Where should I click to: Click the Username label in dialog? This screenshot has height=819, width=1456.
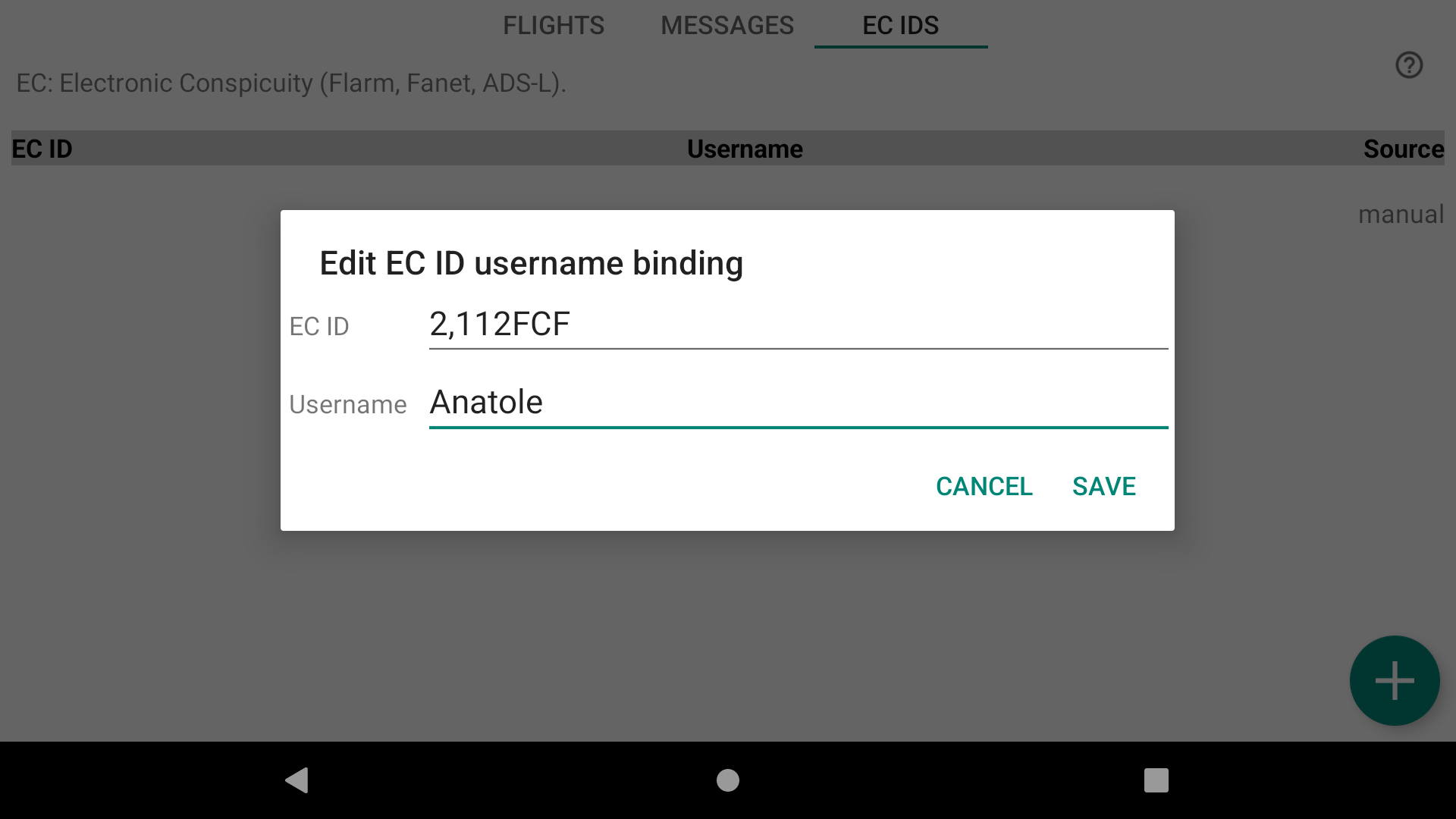pos(348,405)
